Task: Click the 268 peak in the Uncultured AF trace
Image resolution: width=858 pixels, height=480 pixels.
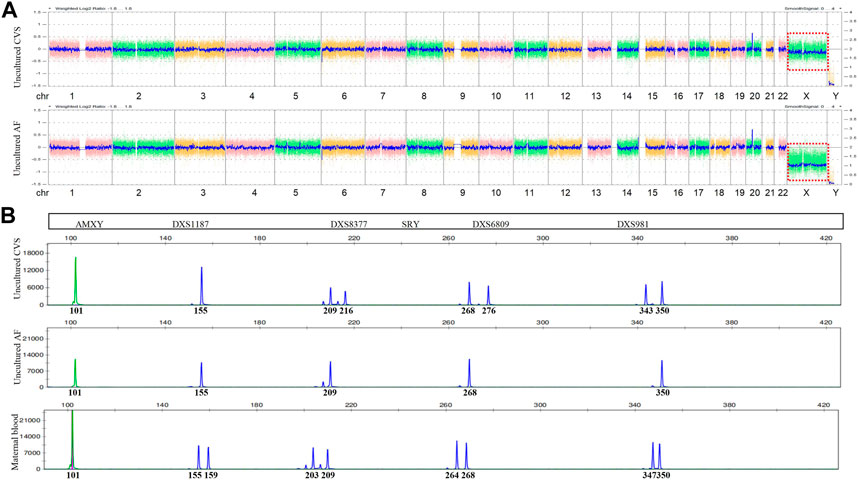Action: 469,373
